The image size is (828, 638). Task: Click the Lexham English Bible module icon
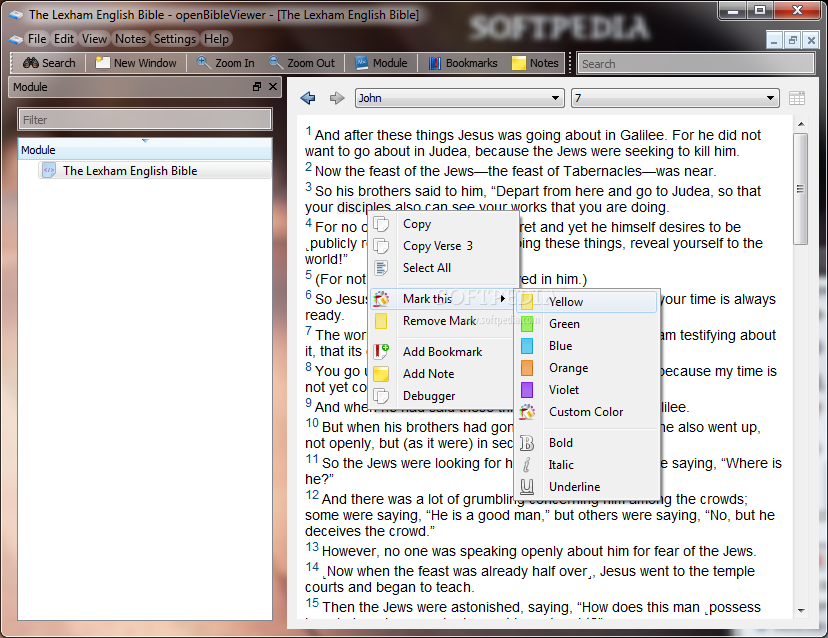point(49,171)
